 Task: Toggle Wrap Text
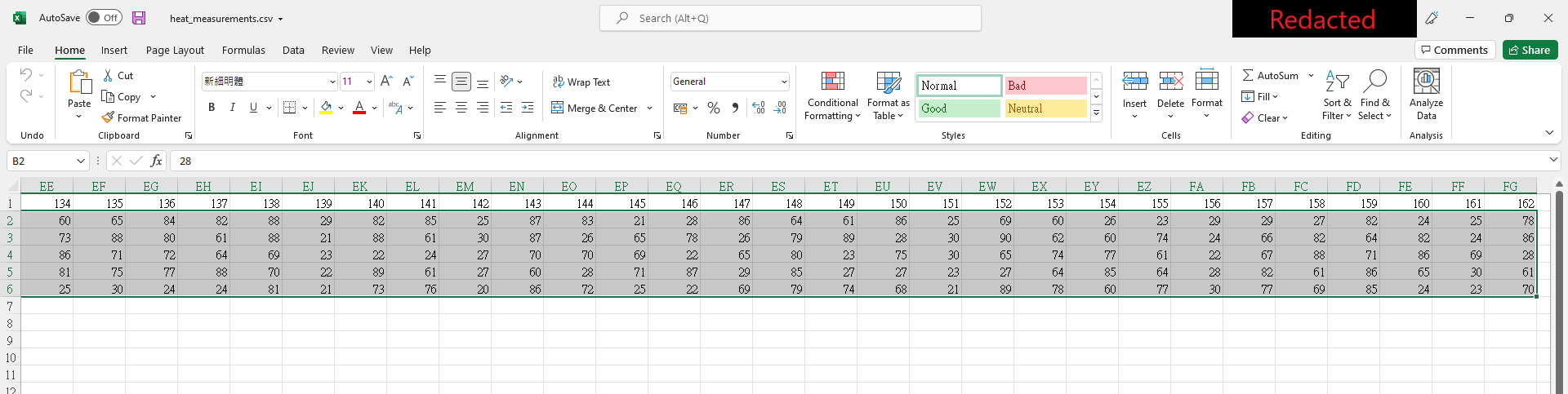[581, 82]
